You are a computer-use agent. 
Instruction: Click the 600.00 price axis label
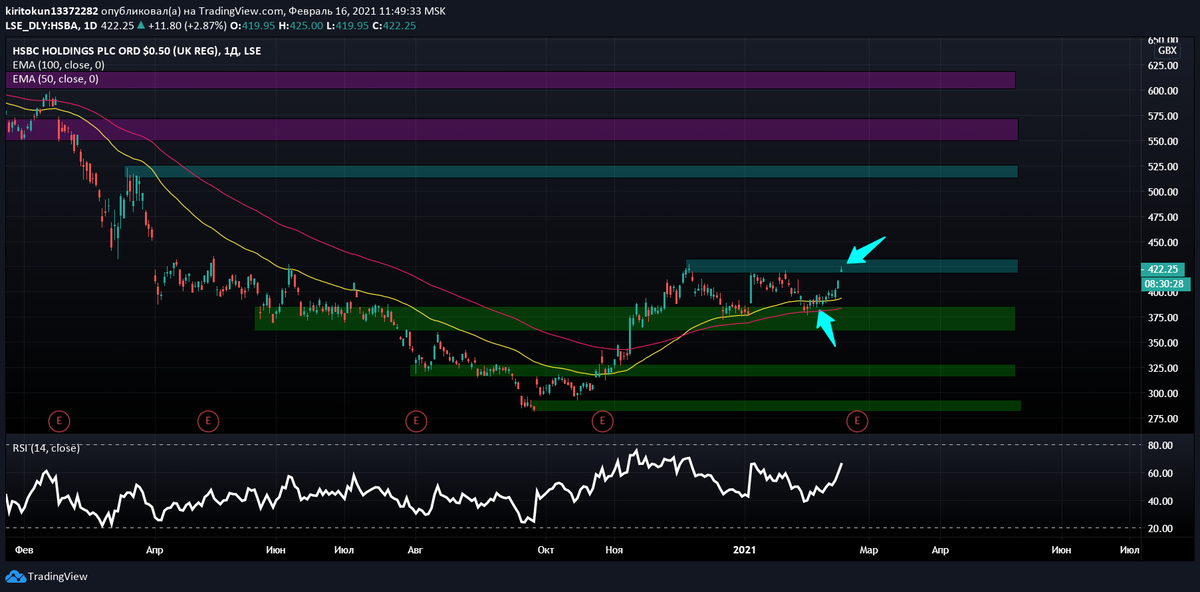pyautogui.click(x=1162, y=90)
